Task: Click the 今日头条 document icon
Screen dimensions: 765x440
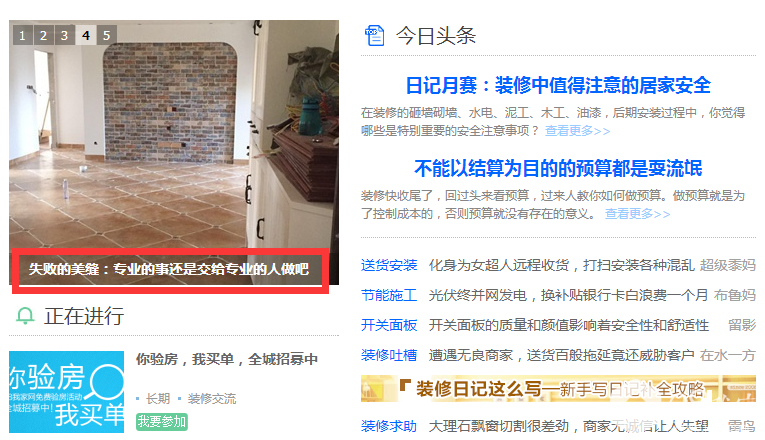Action: [x=375, y=36]
